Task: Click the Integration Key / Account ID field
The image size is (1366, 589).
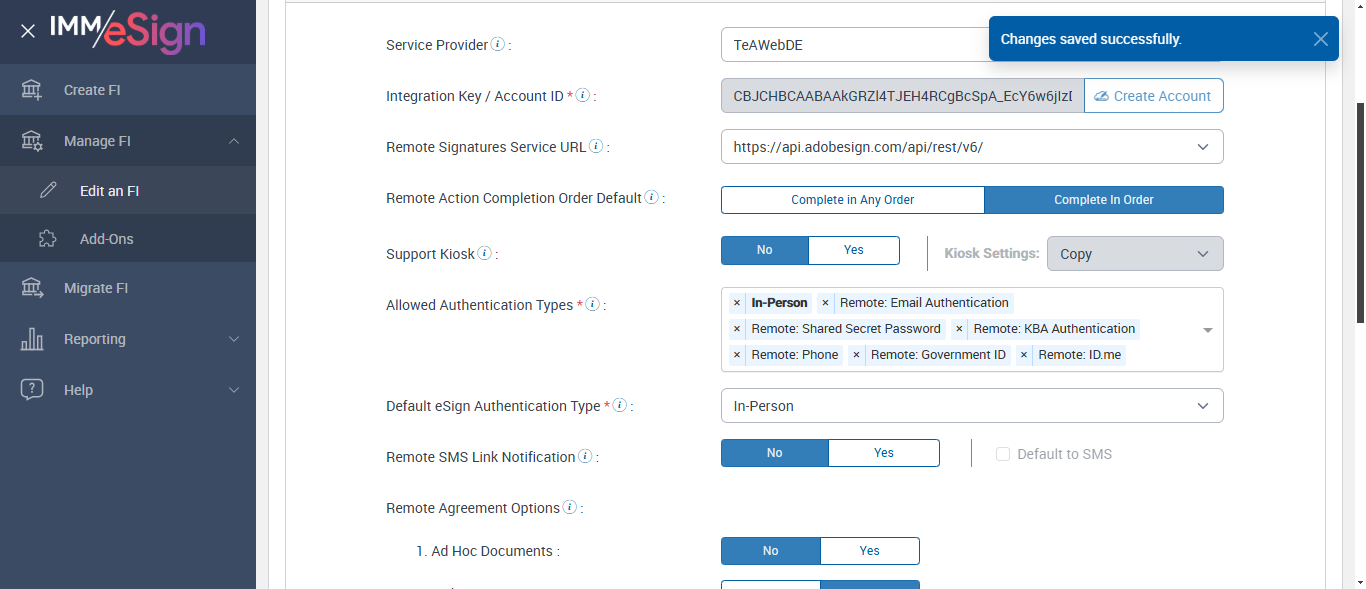Action: point(901,96)
